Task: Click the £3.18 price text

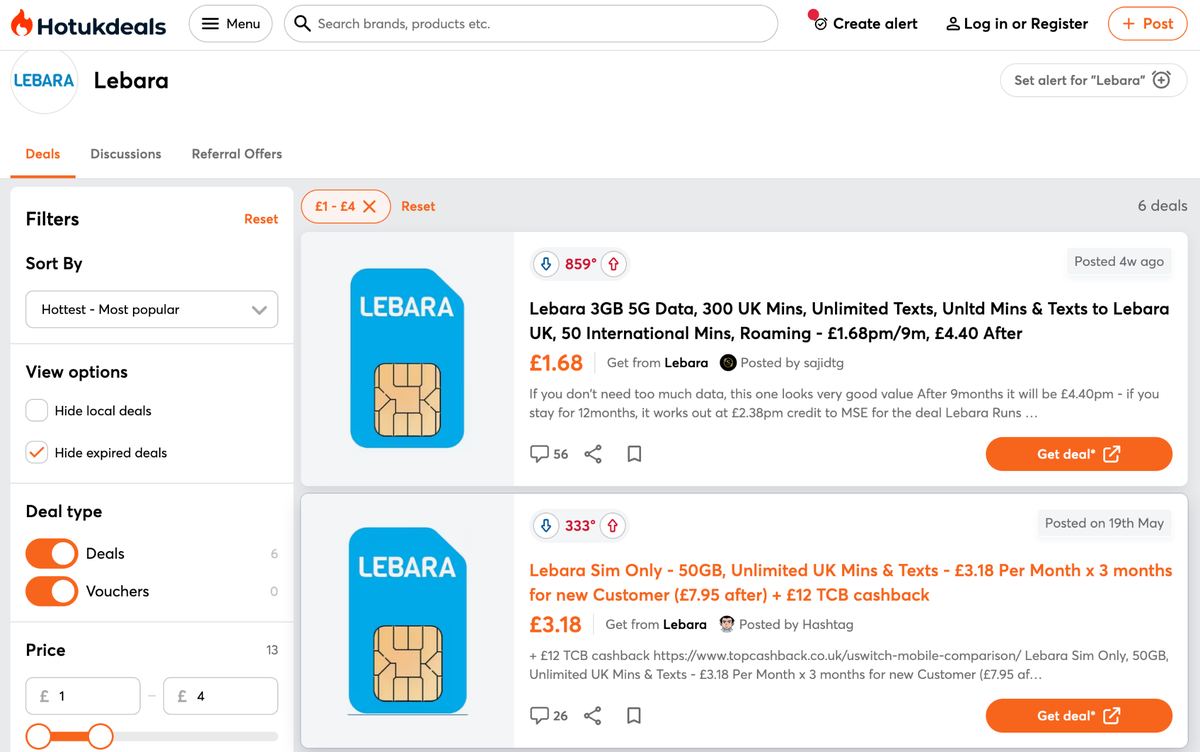Action: tap(555, 624)
